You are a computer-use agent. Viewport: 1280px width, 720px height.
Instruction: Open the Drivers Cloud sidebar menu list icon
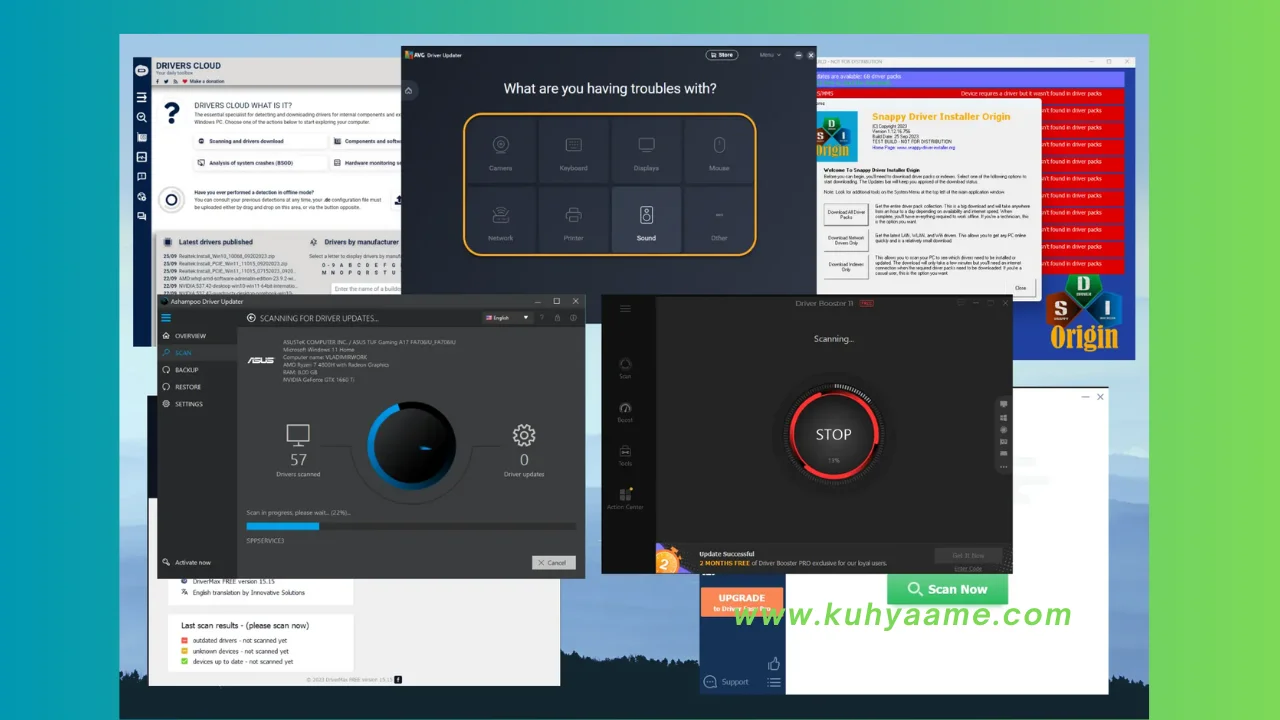(x=142, y=97)
